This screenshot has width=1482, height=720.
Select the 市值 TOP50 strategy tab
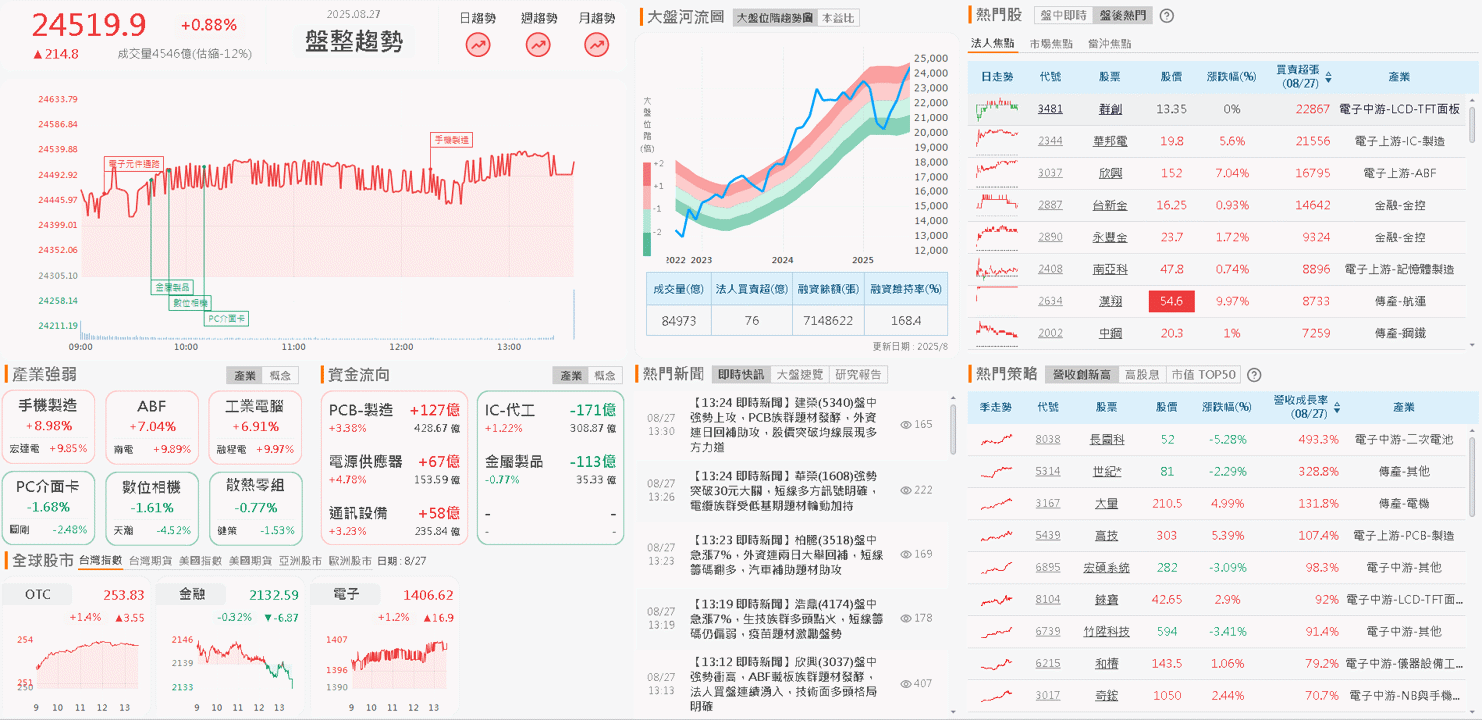point(1203,375)
